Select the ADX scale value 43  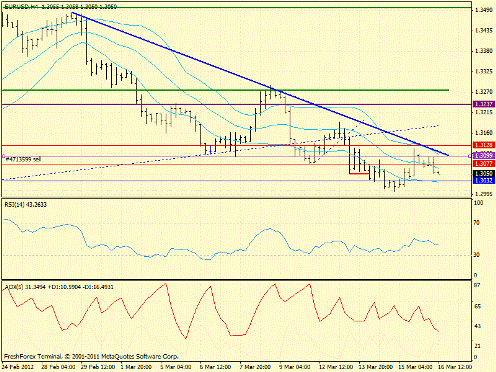click(477, 326)
